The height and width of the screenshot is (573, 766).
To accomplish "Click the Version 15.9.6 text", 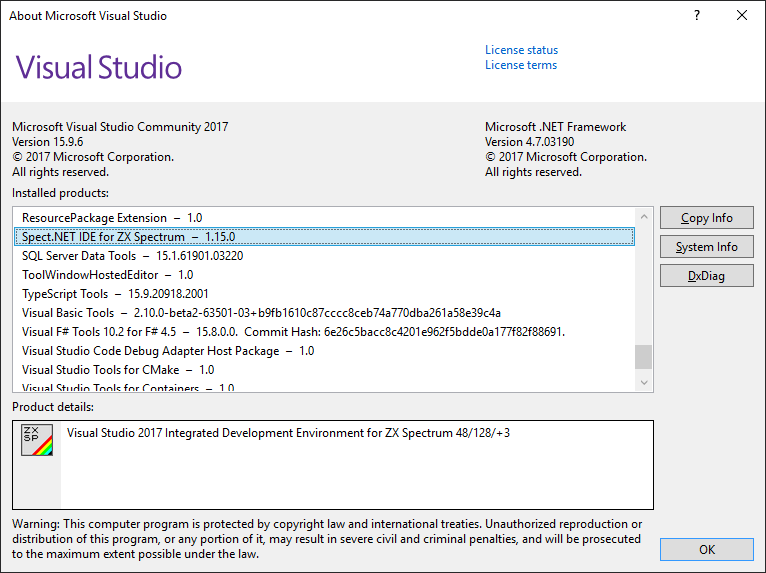I will [x=47, y=142].
